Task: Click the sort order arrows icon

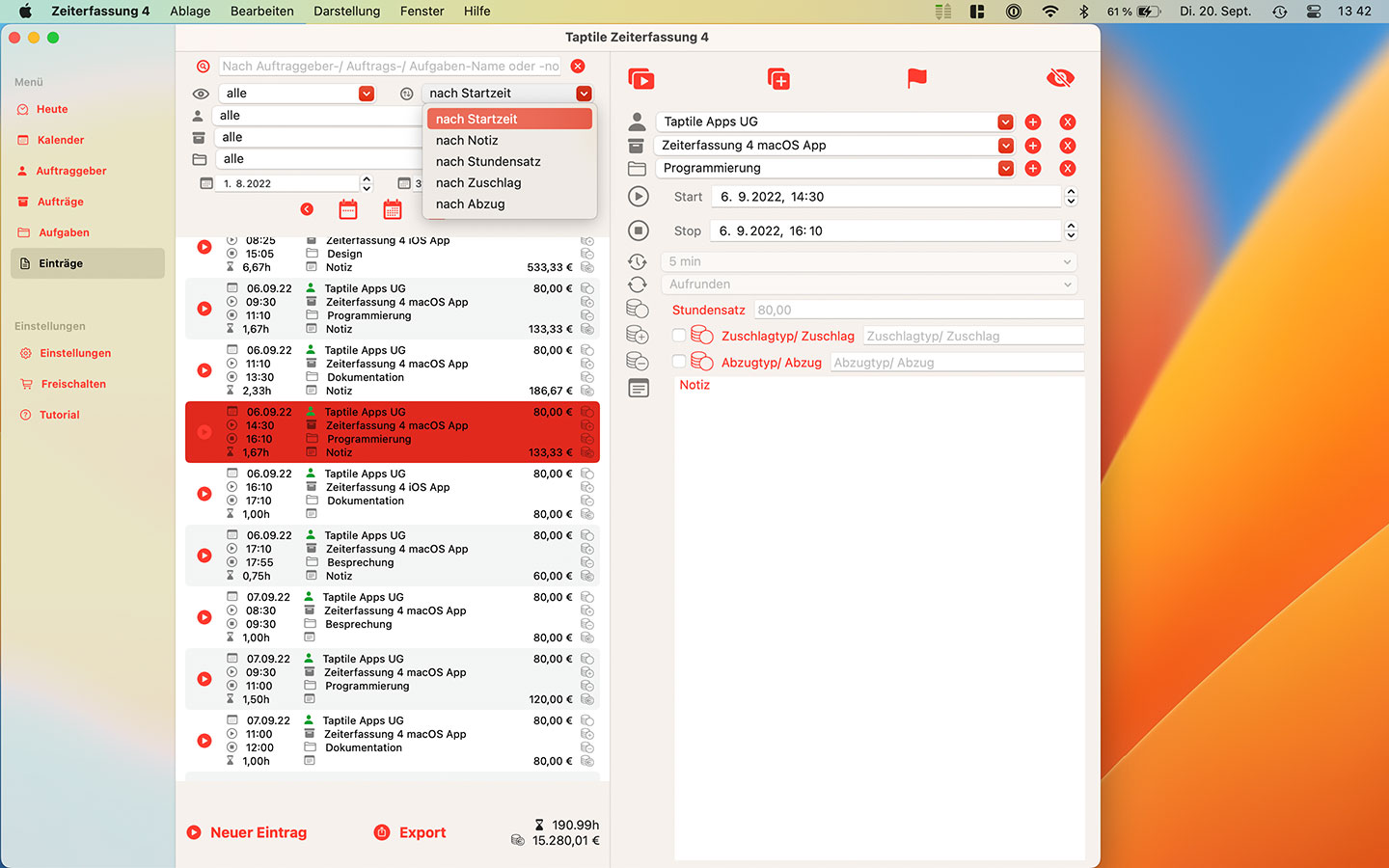Action: click(x=406, y=94)
